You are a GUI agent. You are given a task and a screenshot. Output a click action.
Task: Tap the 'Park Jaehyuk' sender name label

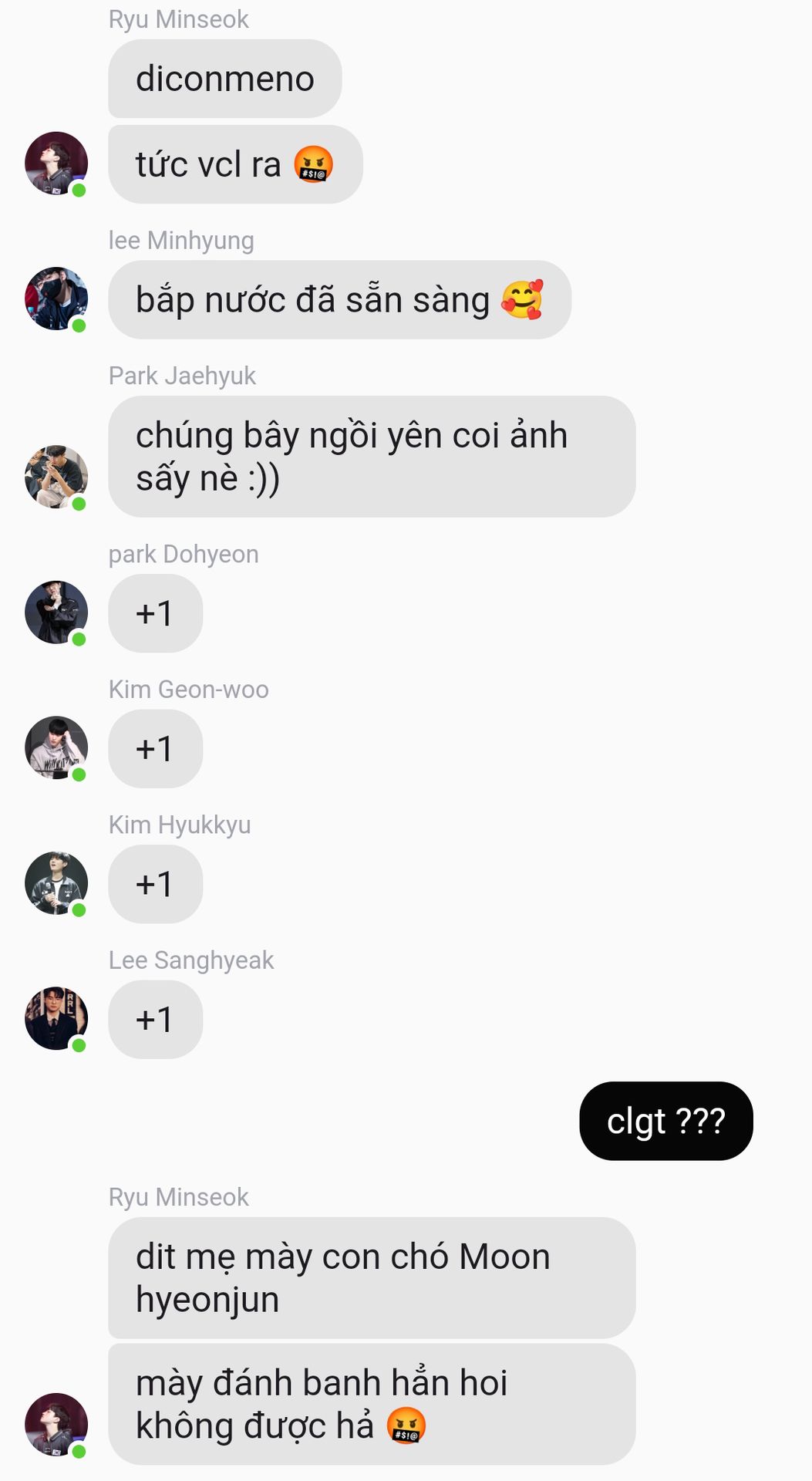(x=182, y=376)
